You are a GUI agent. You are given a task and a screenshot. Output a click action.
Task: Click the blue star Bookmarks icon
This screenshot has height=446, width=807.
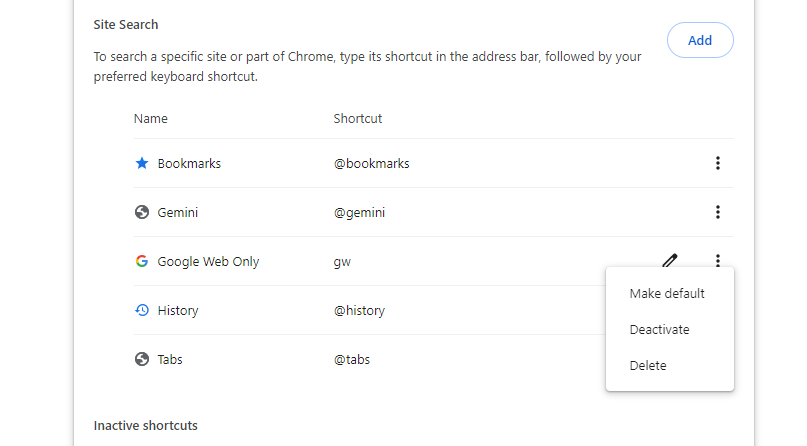tap(142, 163)
